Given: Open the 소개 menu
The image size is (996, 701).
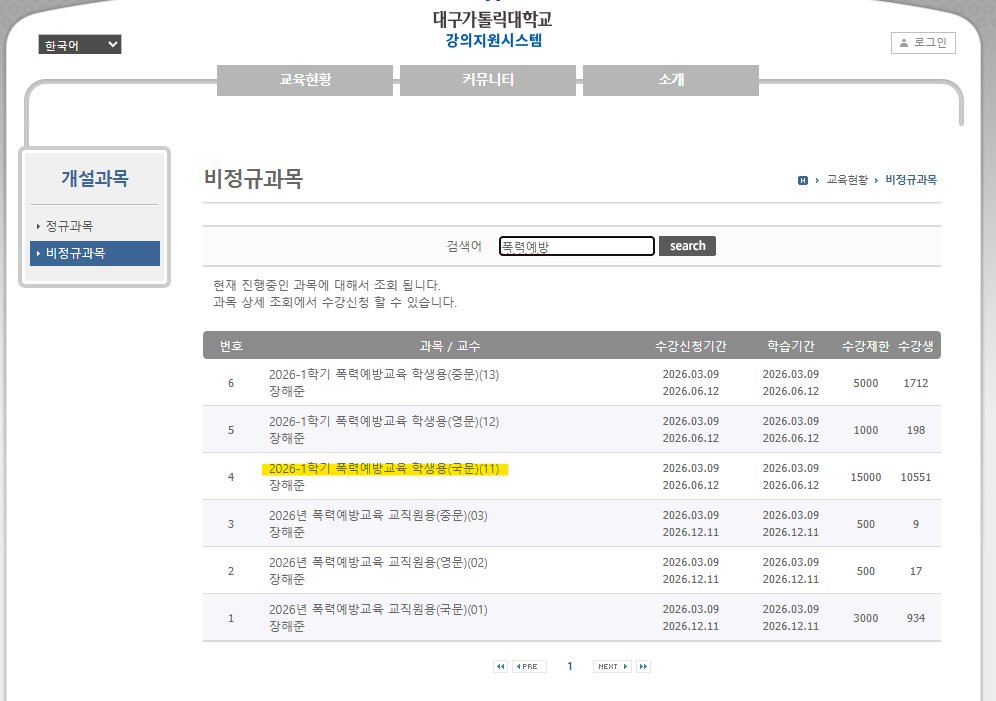Looking at the screenshot, I should pyautogui.click(x=671, y=80).
